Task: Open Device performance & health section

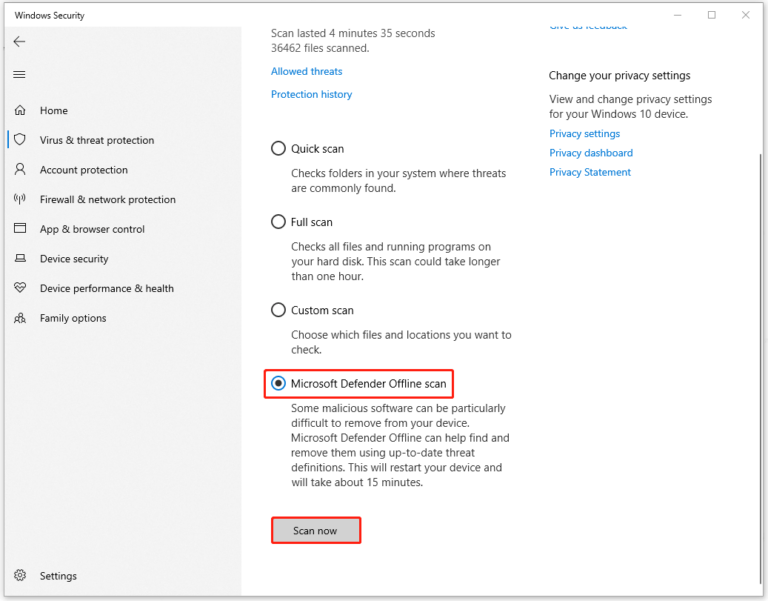Action: (107, 288)
